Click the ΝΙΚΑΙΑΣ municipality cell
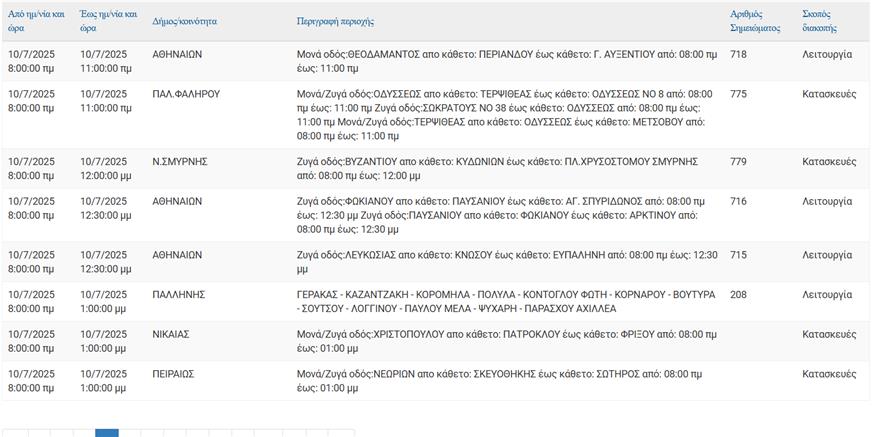 tap(171, 334)
